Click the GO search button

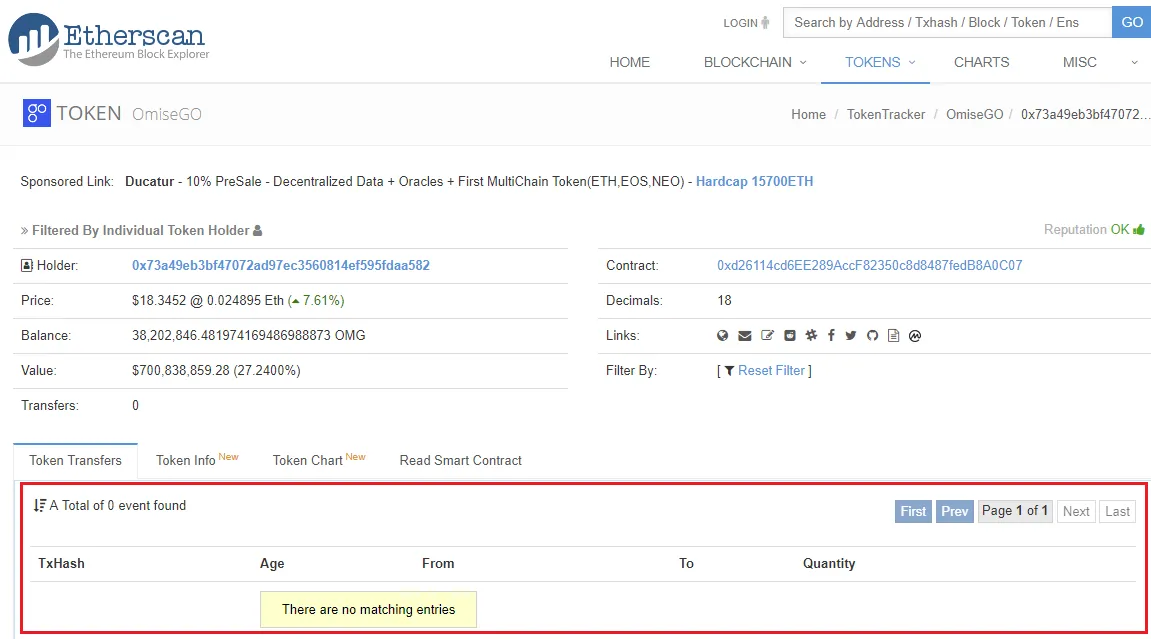click(1131, 22)
